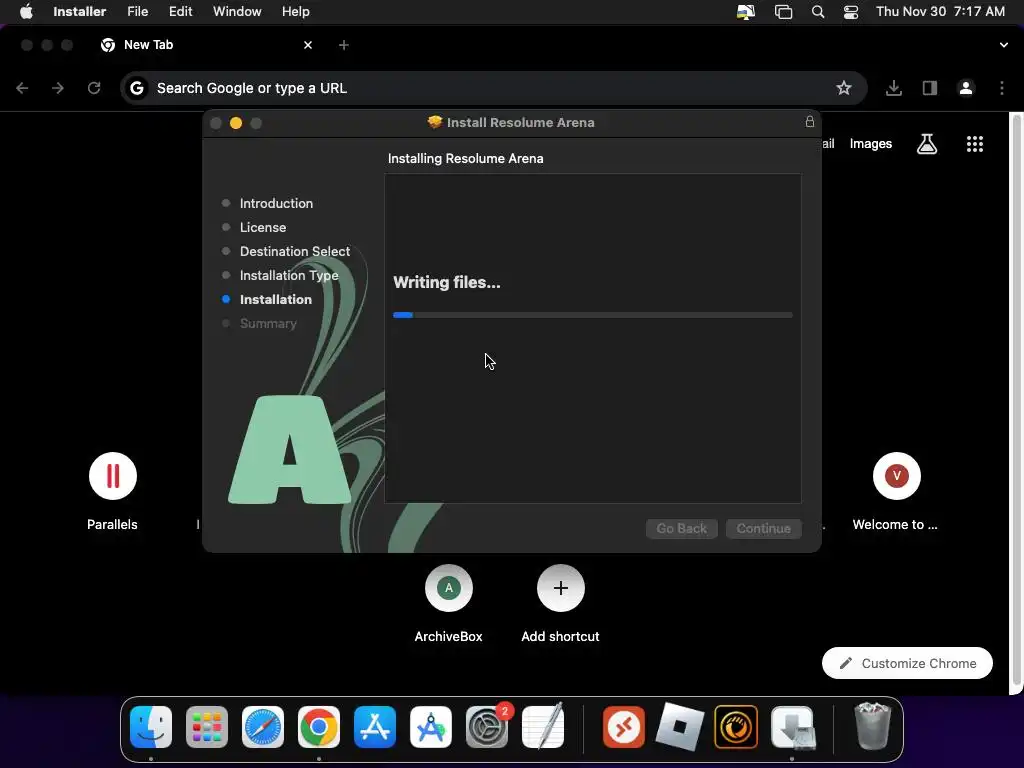1024x768 pixels.
Task: Open the Apple menu
Action: [26, 12]
